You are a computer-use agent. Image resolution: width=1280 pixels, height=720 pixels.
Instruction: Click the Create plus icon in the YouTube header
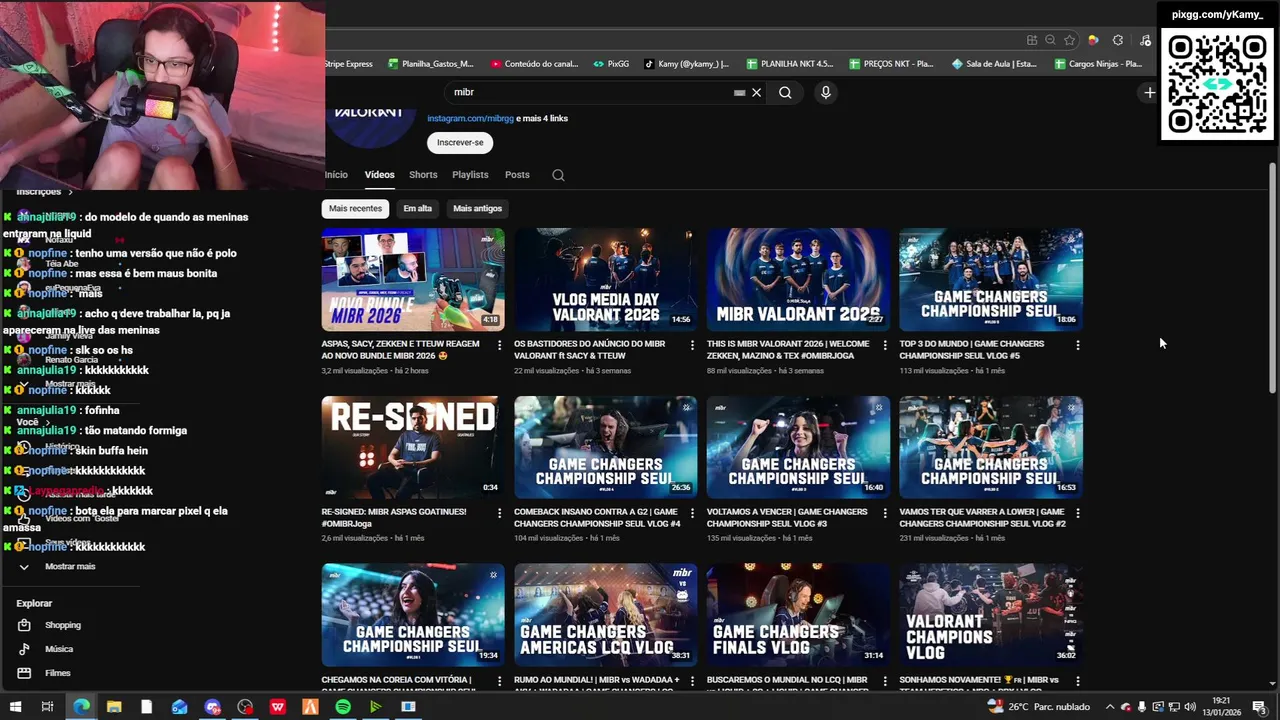pyautogui.click(x=1149, y=92)
